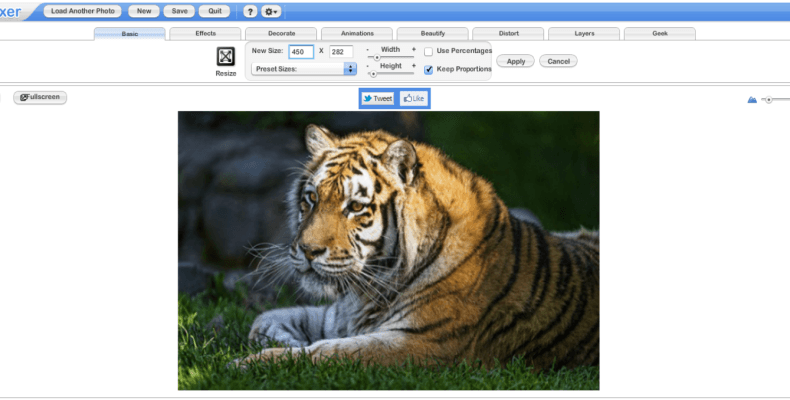Screen dimensions: 790x400
Task: Click the plus beside Width slider
Action: click(414, 49)
